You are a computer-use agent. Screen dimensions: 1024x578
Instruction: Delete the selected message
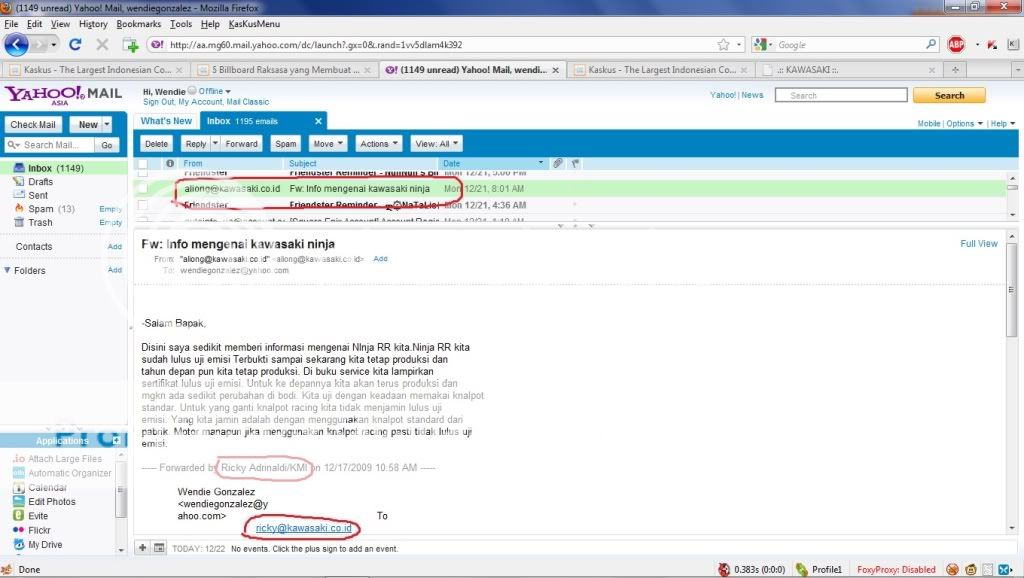pyautogui.click(x=156, y=144)
